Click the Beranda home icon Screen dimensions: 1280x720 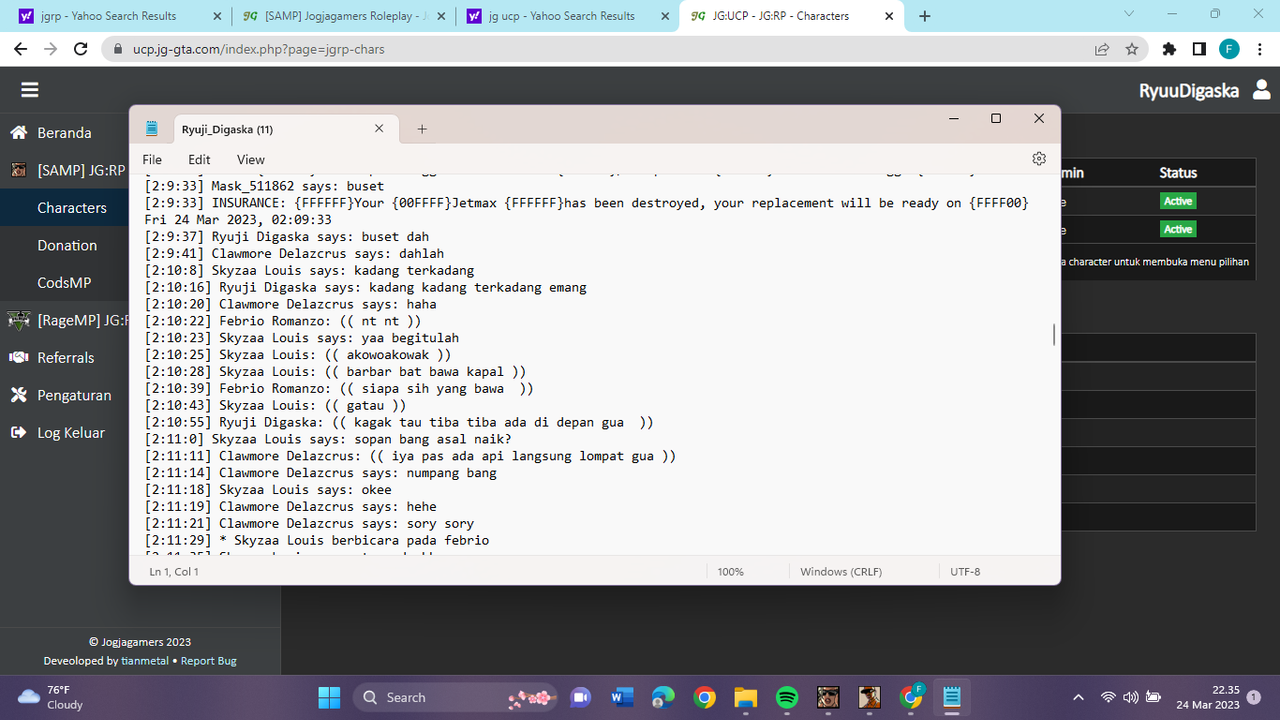[18, 133]
